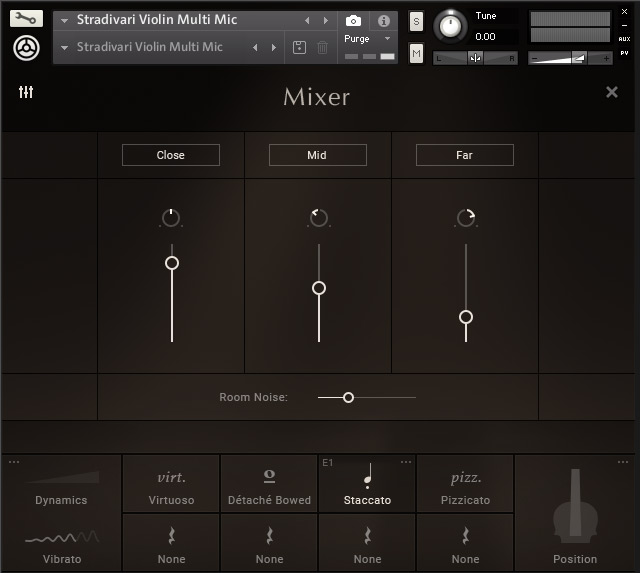Viewport: 640px width, 573px height.
Task: Select the Détaché Bowed articulation
Action: (269, 484)
